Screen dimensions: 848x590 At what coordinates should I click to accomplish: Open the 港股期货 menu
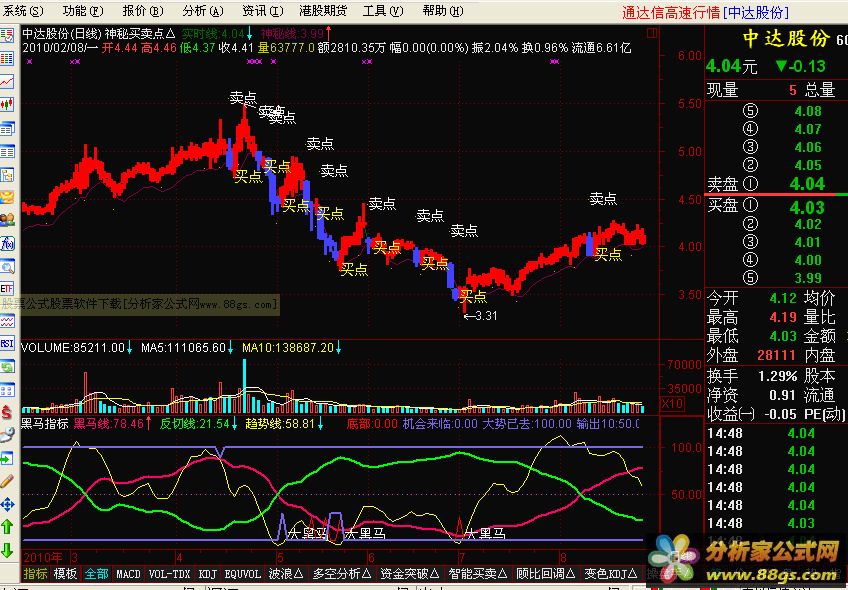[323, 11]
